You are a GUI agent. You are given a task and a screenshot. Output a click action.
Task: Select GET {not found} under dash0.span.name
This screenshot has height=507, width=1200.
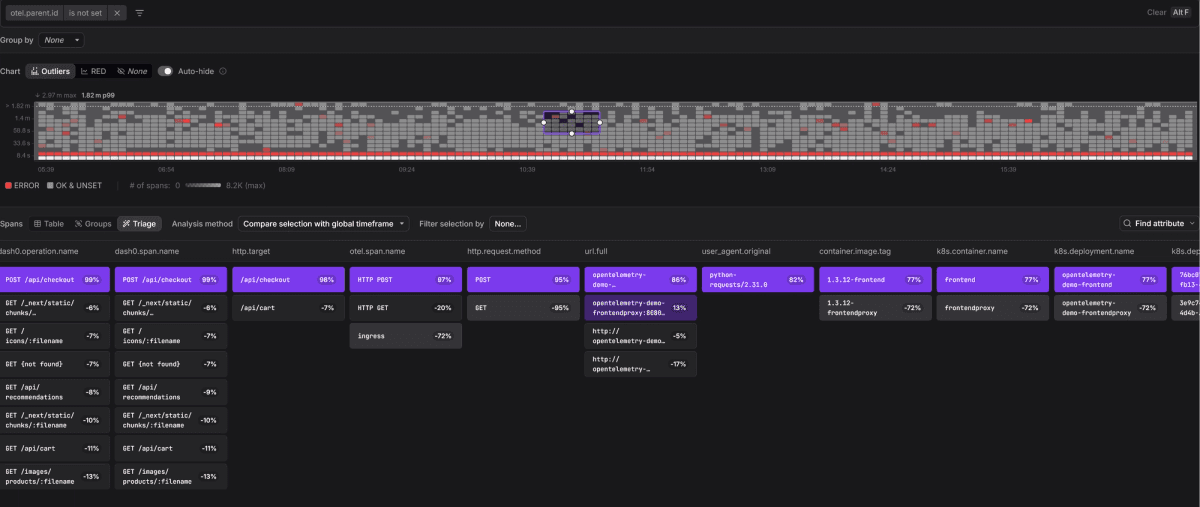pos(171,364)
